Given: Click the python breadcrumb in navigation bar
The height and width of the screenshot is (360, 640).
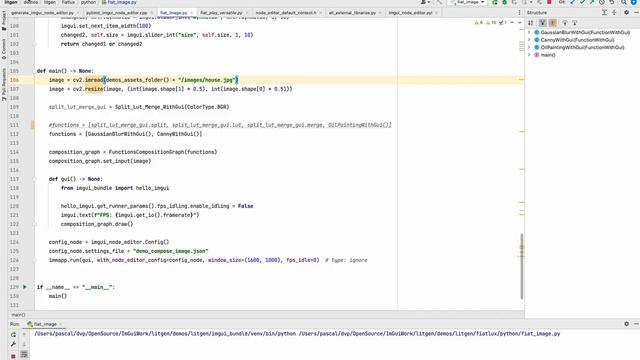Looking at the screenshot, I should 88,2.
